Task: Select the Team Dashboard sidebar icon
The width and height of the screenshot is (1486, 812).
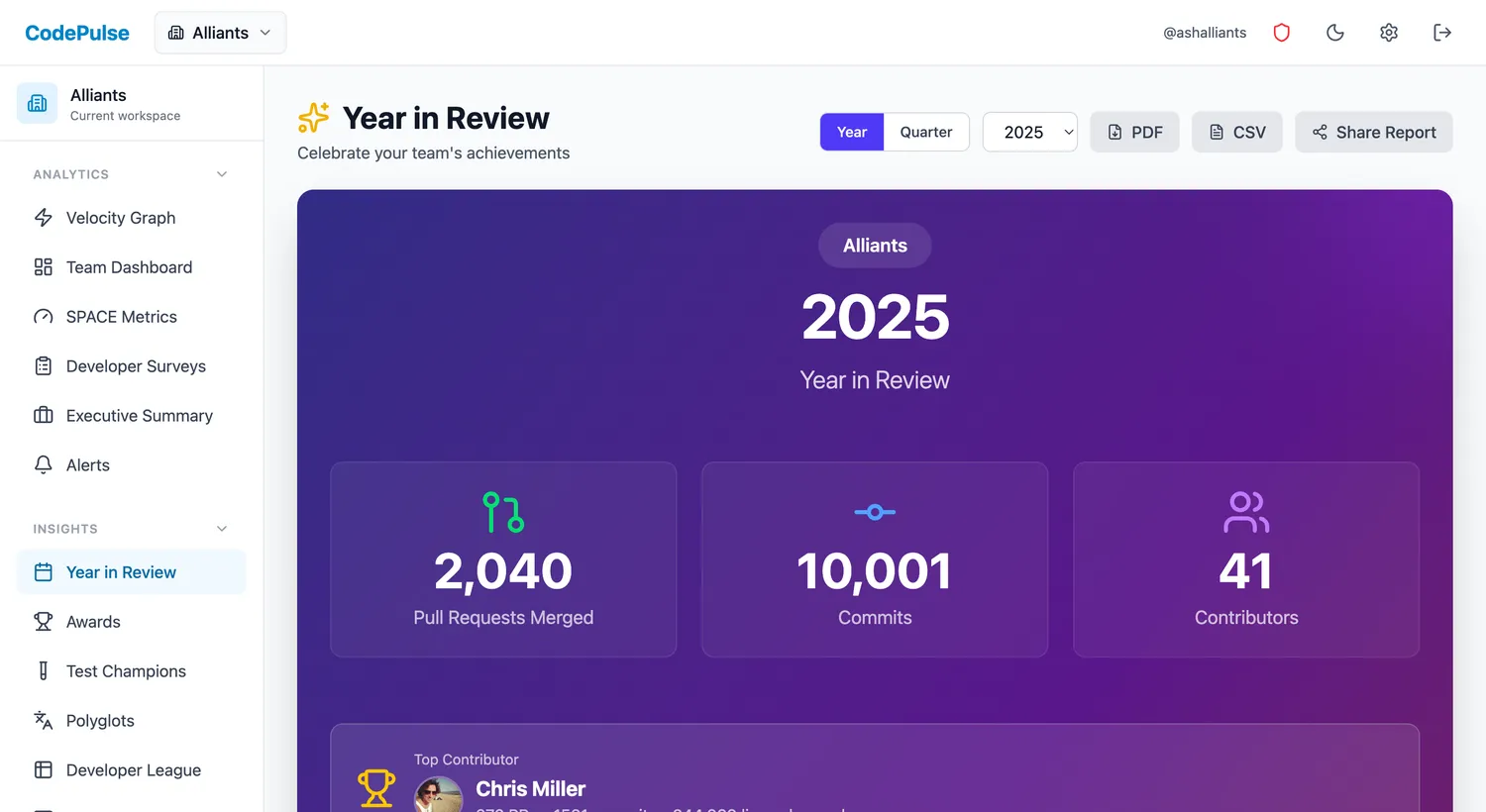Action: pos(44,267)
